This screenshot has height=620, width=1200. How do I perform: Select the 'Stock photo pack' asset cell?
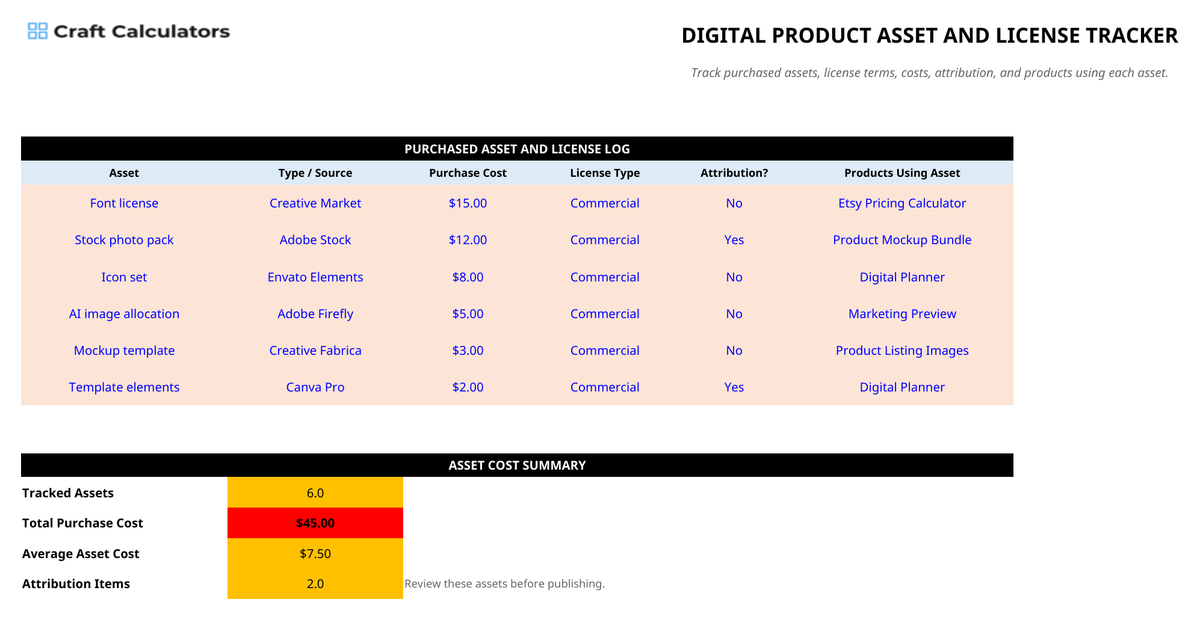(x=124, y=240)
